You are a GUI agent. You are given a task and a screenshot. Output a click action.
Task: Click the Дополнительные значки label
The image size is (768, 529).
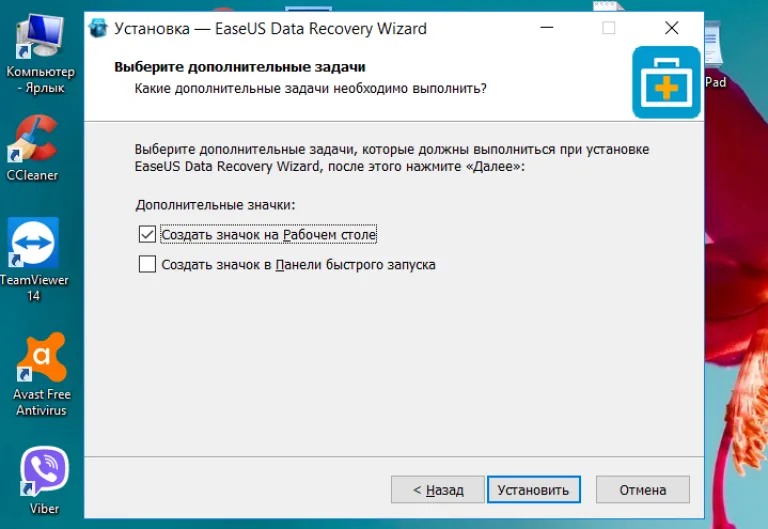216,205
